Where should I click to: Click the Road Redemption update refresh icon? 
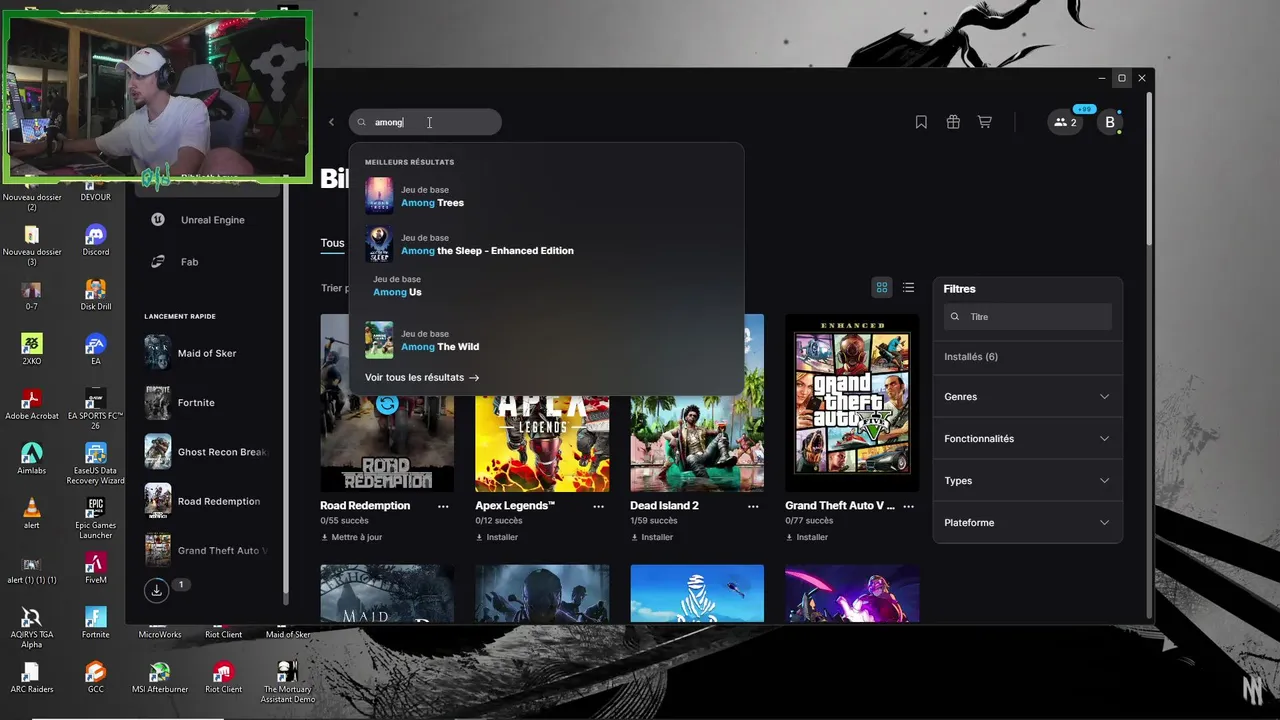pyautogui.click(x=387, y=404)
